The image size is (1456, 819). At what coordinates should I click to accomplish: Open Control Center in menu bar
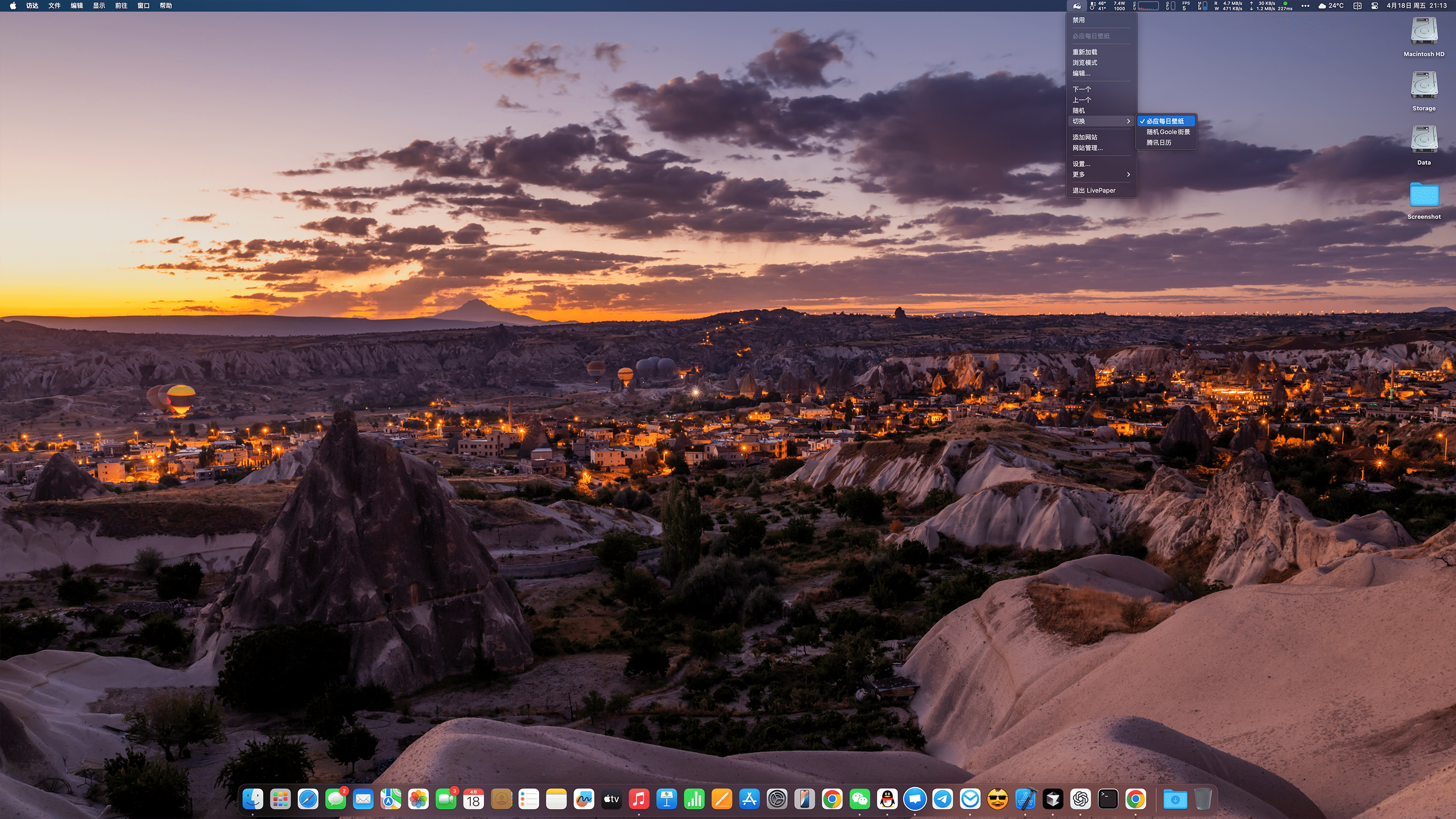tap(1374, 6)
